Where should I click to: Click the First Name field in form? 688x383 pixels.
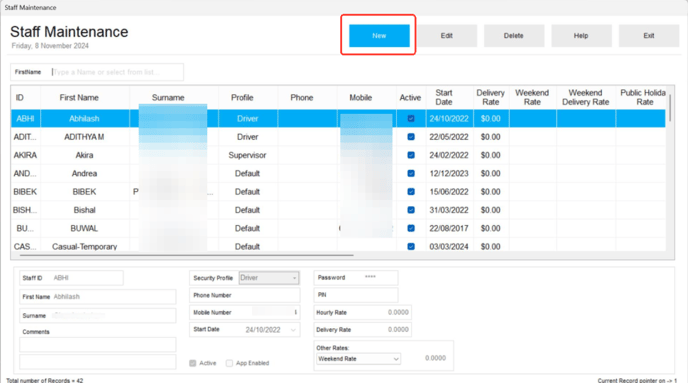(x=98, y=297)
